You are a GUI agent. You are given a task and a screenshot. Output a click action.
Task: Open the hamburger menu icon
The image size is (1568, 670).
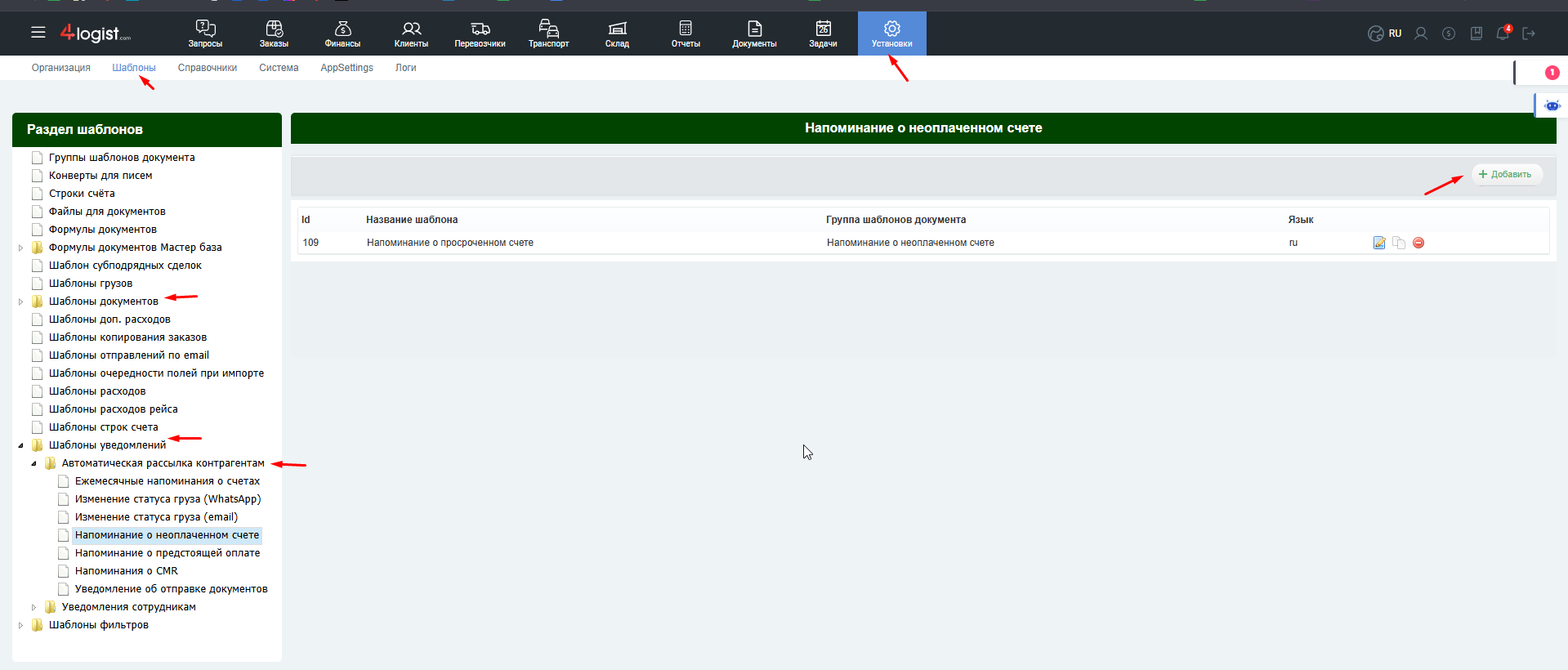coord(38,33)
